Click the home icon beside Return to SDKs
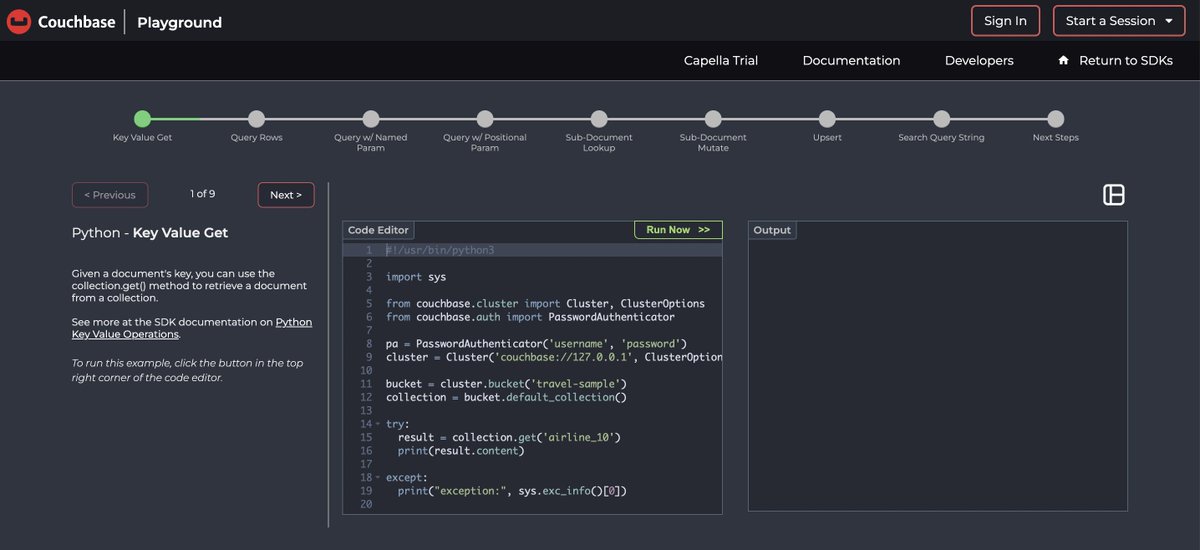This screenshot has height=550, width=1200. 1063,60
